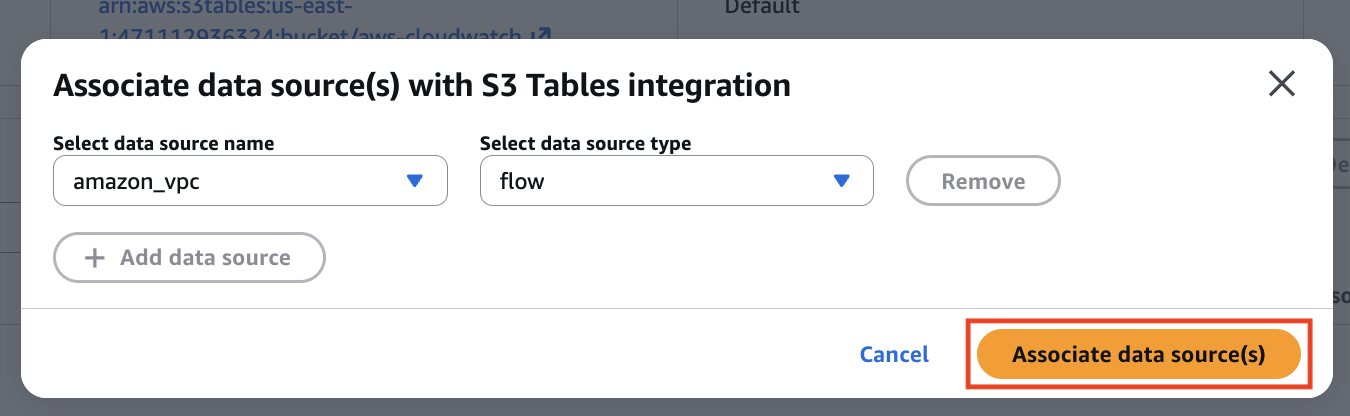Click the blue arrow in amazon_vpc dropdown
Screen dimensions: 1350x416
415,181
